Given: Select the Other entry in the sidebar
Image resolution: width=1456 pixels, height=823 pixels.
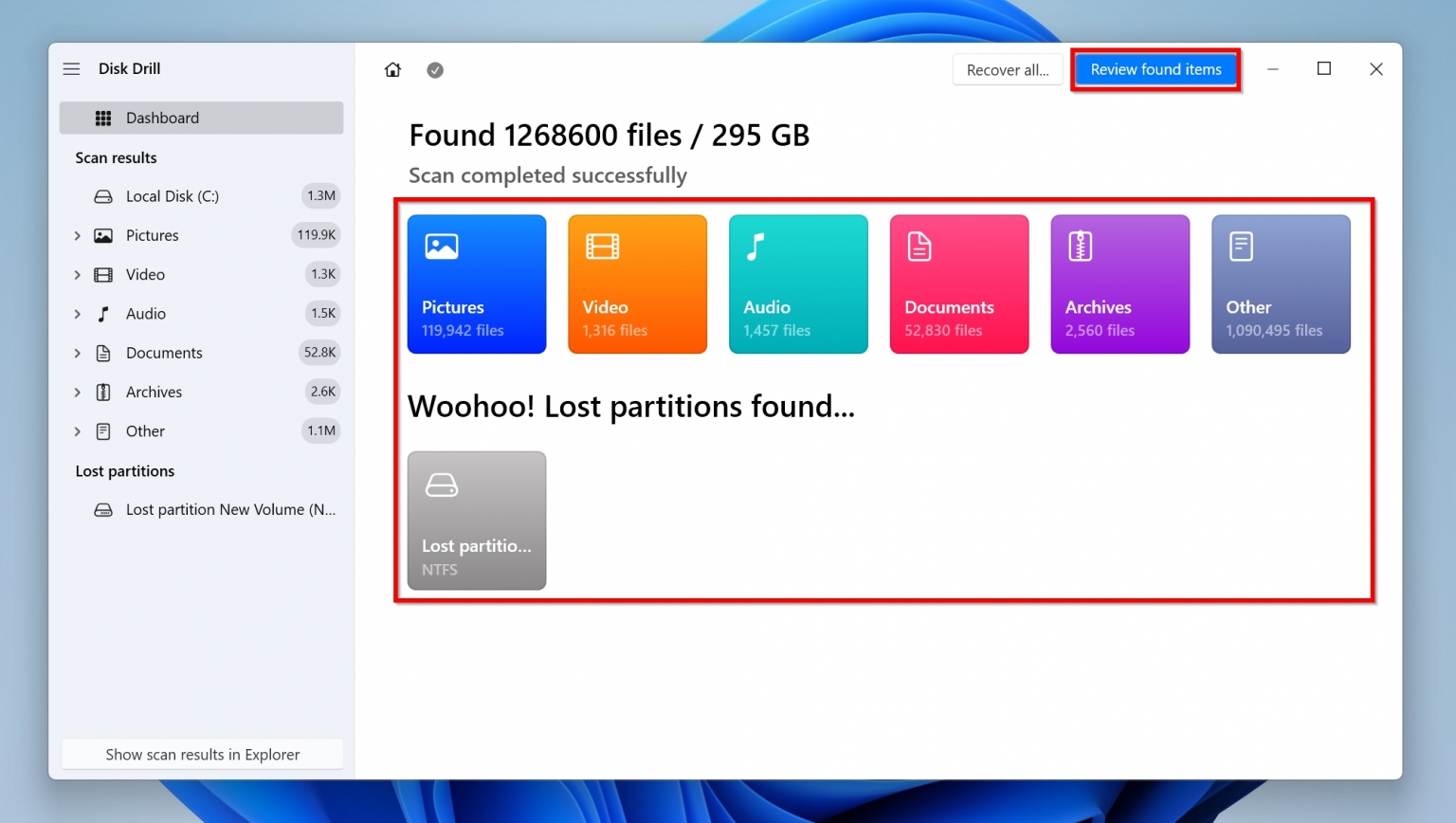Looking at the screenshot, I should 145,430.
